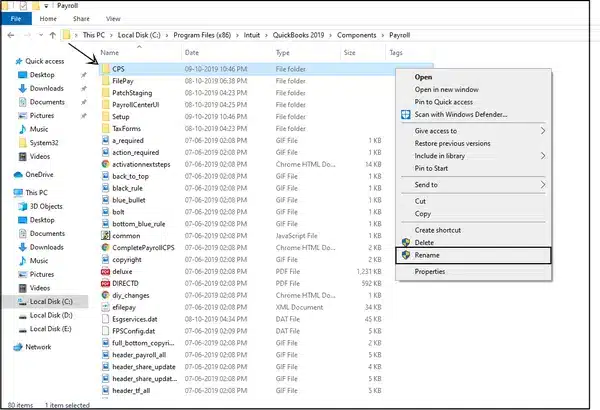Click the PatchStaging folder icon
The height and width of the screenshot is (410, 600).
106,93
